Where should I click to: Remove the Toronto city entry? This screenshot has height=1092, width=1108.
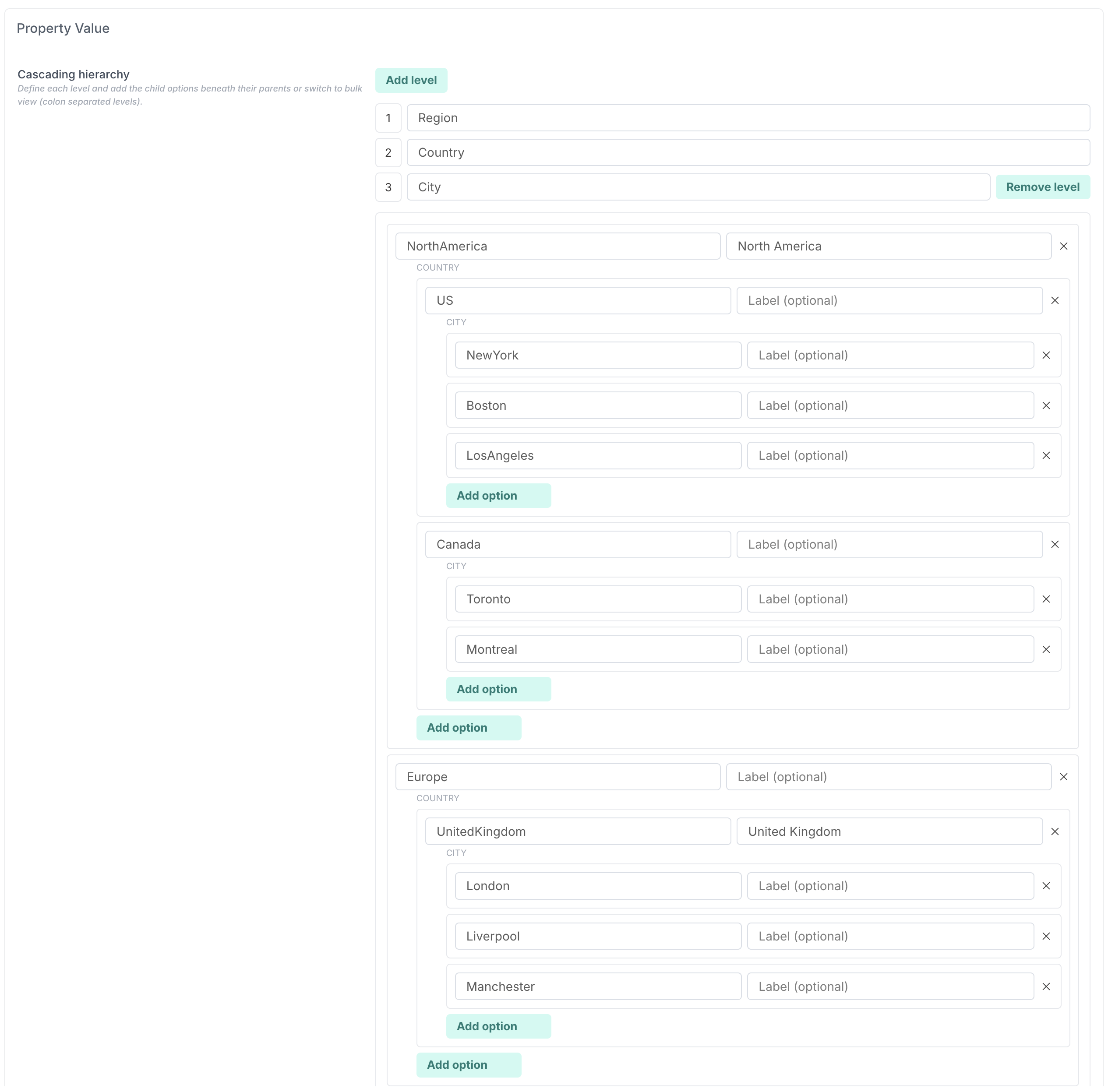1045,599
